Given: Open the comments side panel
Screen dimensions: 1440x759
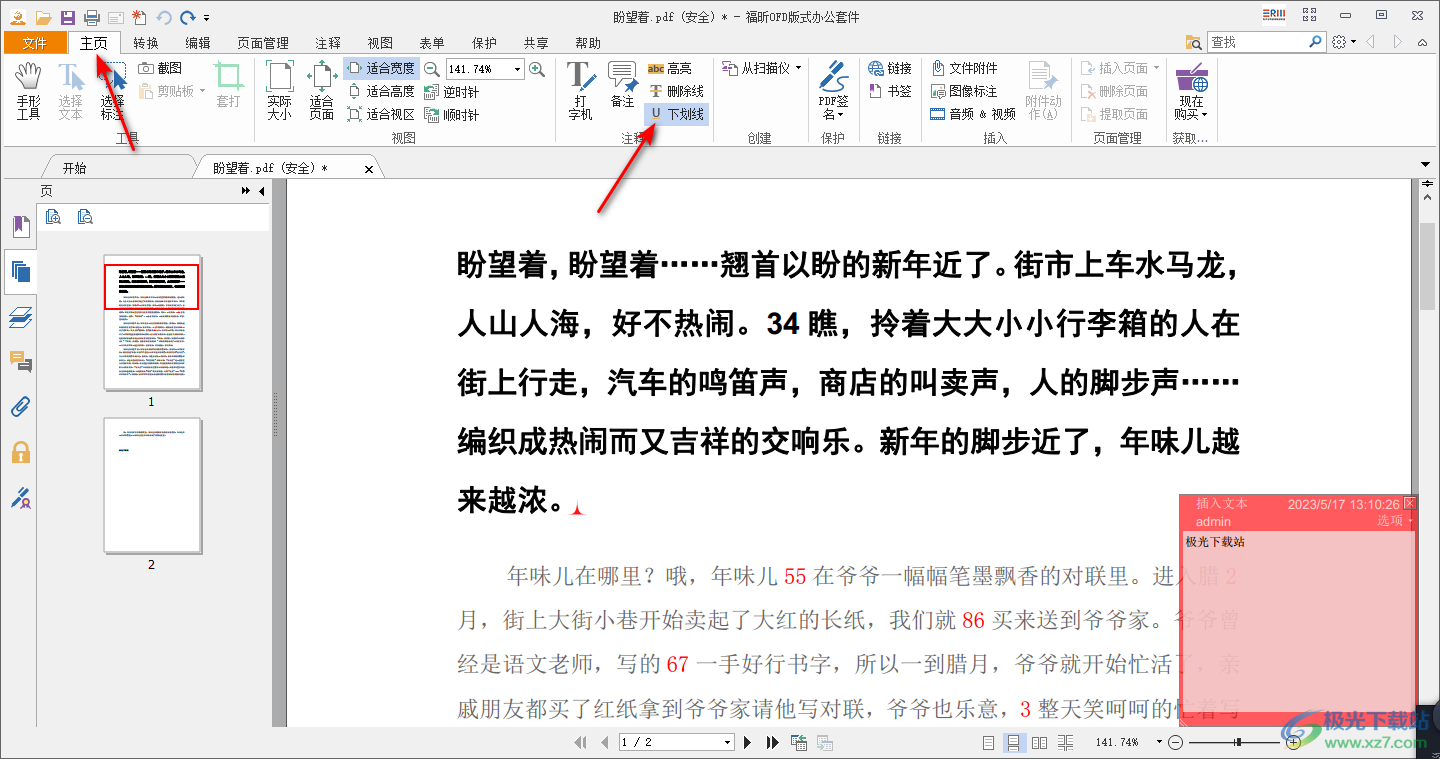Looking at the screenshot, I should [x=20, y=362].
